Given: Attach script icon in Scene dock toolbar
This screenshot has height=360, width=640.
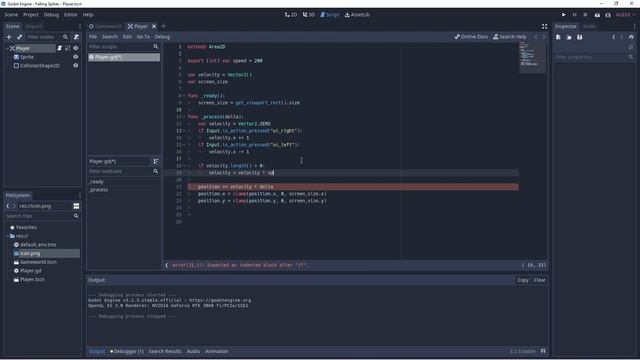Looking at the screenshot, I should tap(76, 37).
